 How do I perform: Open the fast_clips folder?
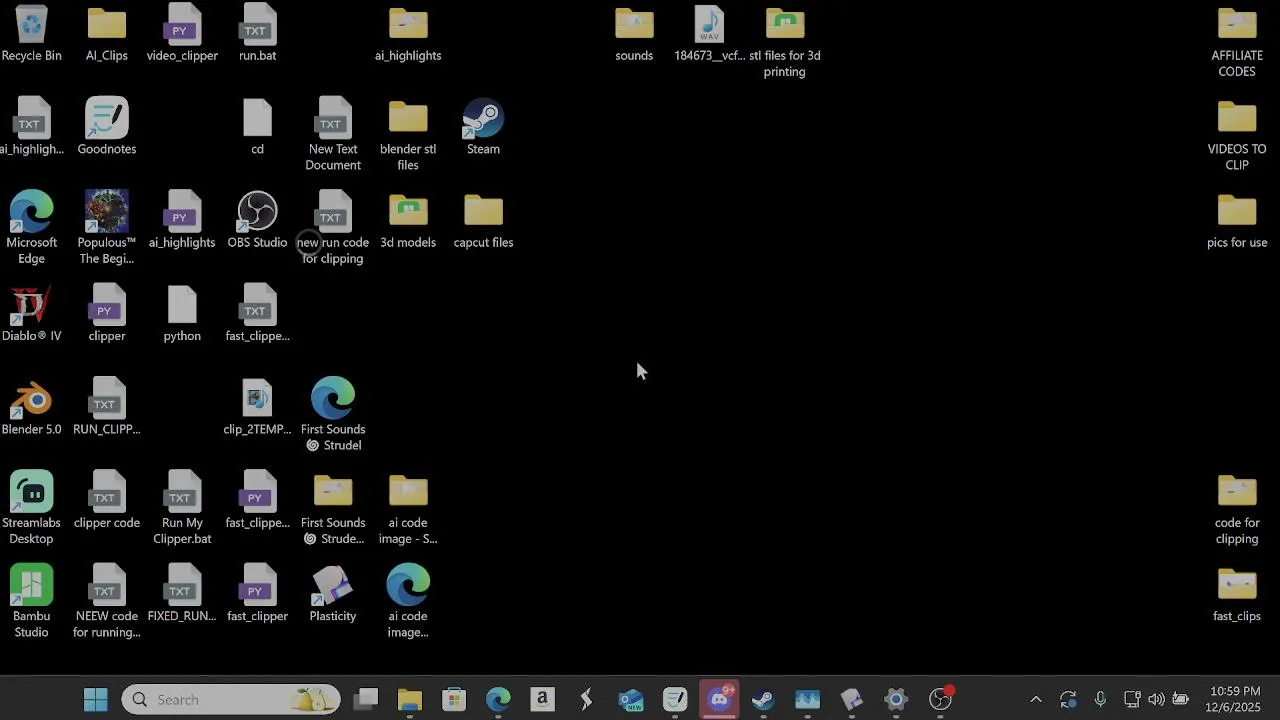[x=1237, y=593]
